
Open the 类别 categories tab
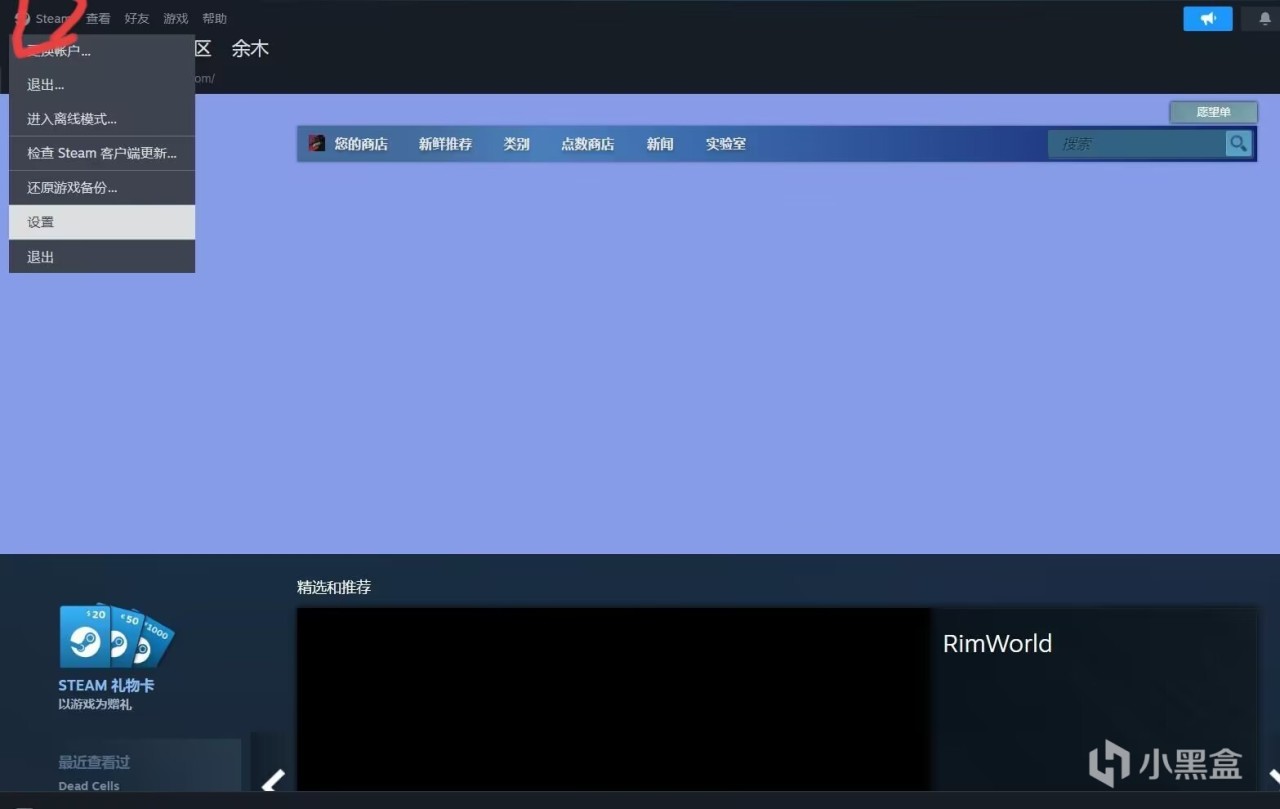point(517,144)
